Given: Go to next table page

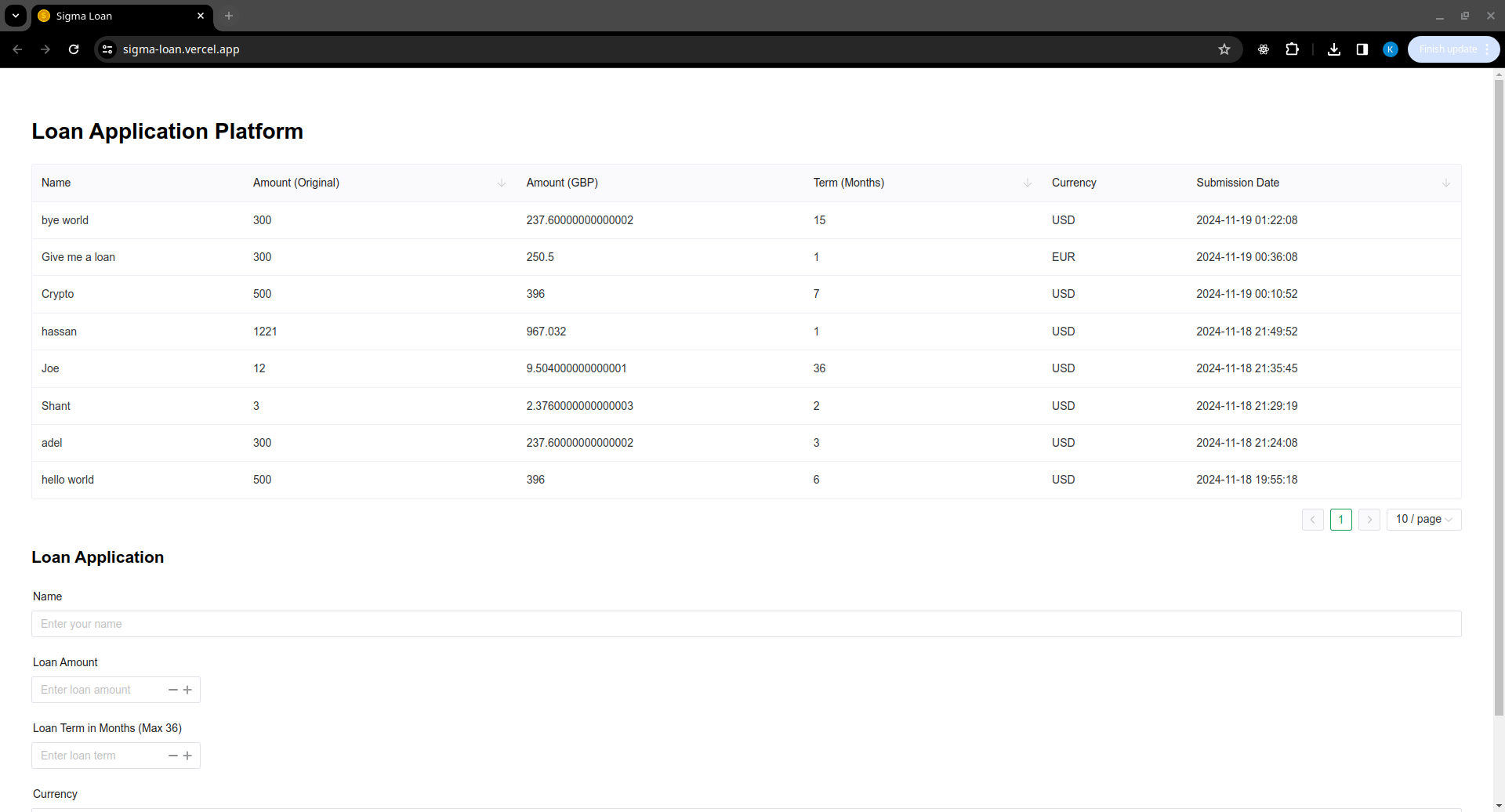Looking at the screenshot, I should pyautogui.click(x=1369, y=520).
